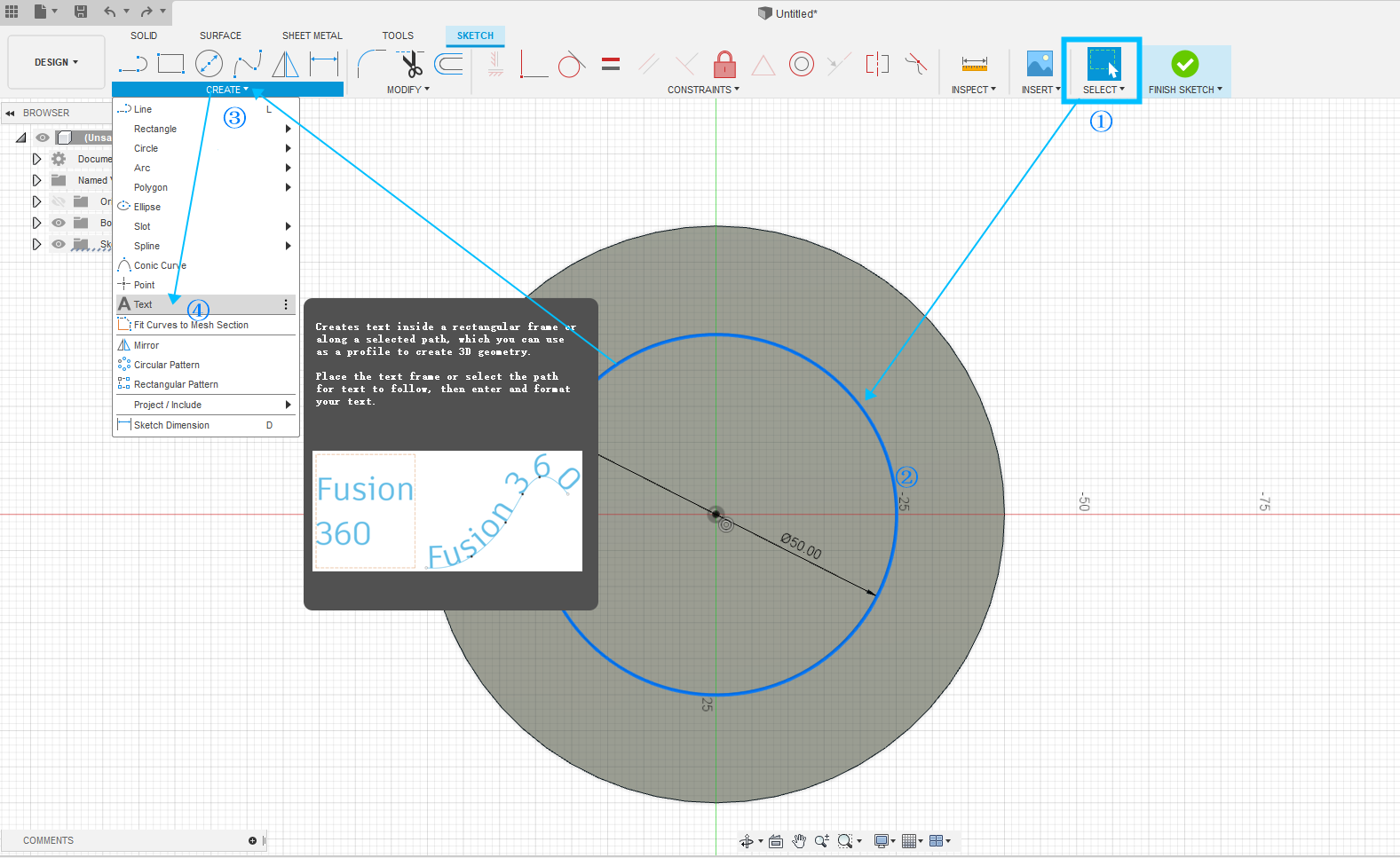This screenshot has height=858, width=1400.
Task: Toggle visibility eye of the Bodies folder
Action: (59, 223)
